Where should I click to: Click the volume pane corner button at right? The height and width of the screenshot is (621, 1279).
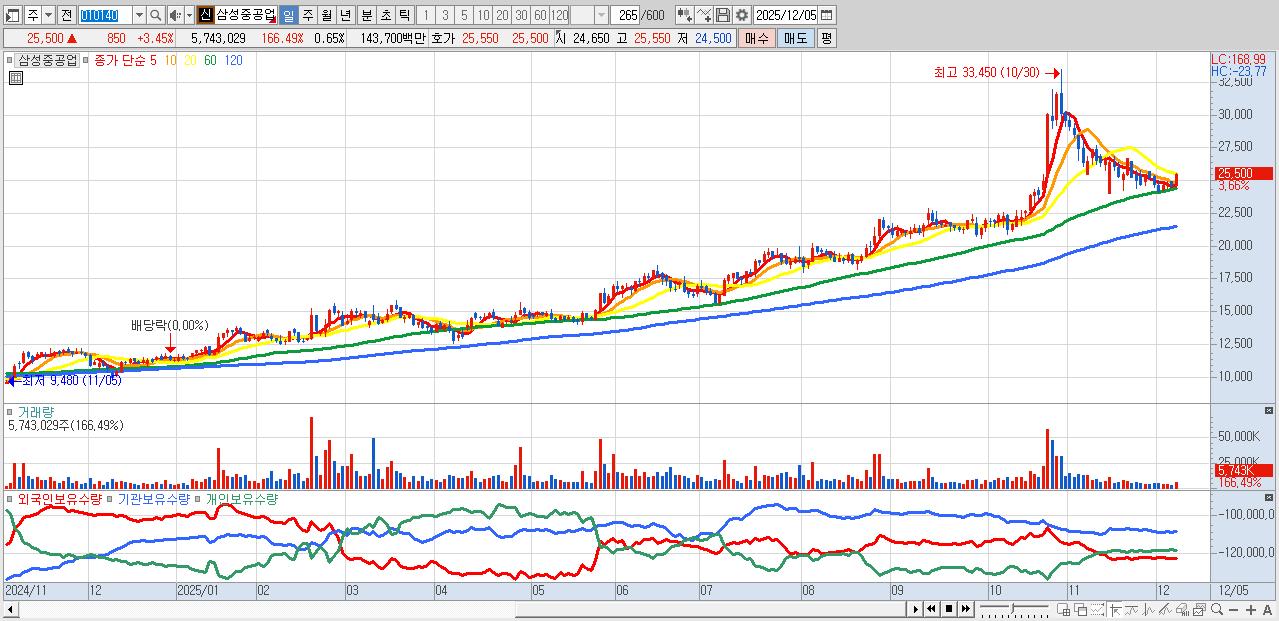[1270, 410]
